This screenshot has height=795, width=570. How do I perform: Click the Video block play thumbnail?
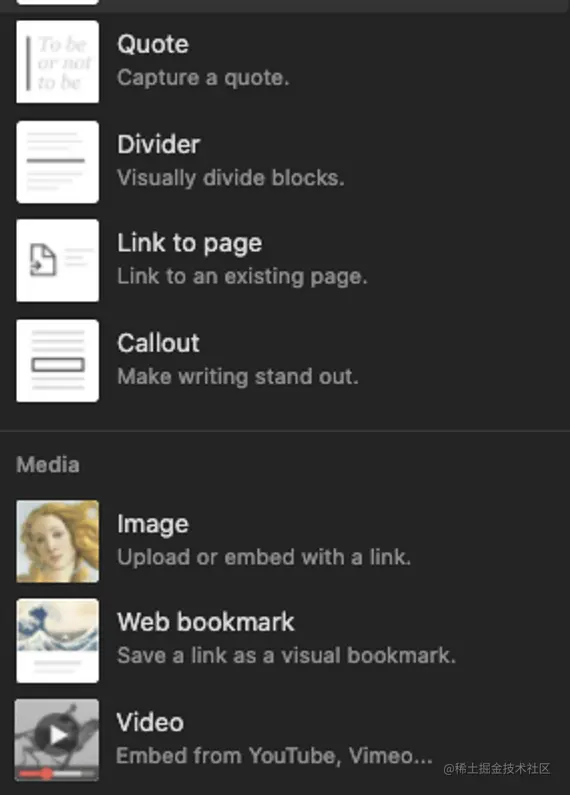click(57, 740)
